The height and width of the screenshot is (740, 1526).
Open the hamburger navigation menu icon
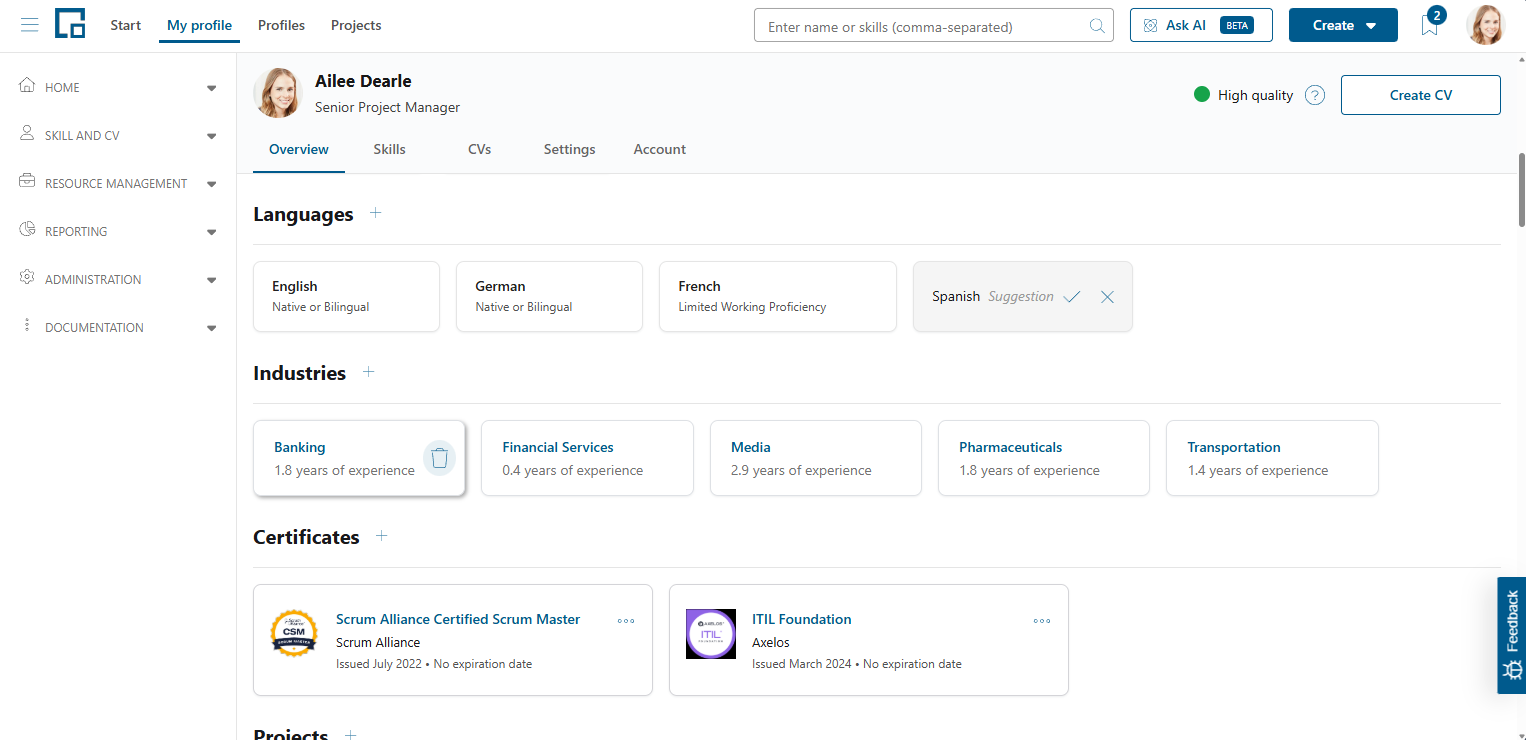coord(30,25)
